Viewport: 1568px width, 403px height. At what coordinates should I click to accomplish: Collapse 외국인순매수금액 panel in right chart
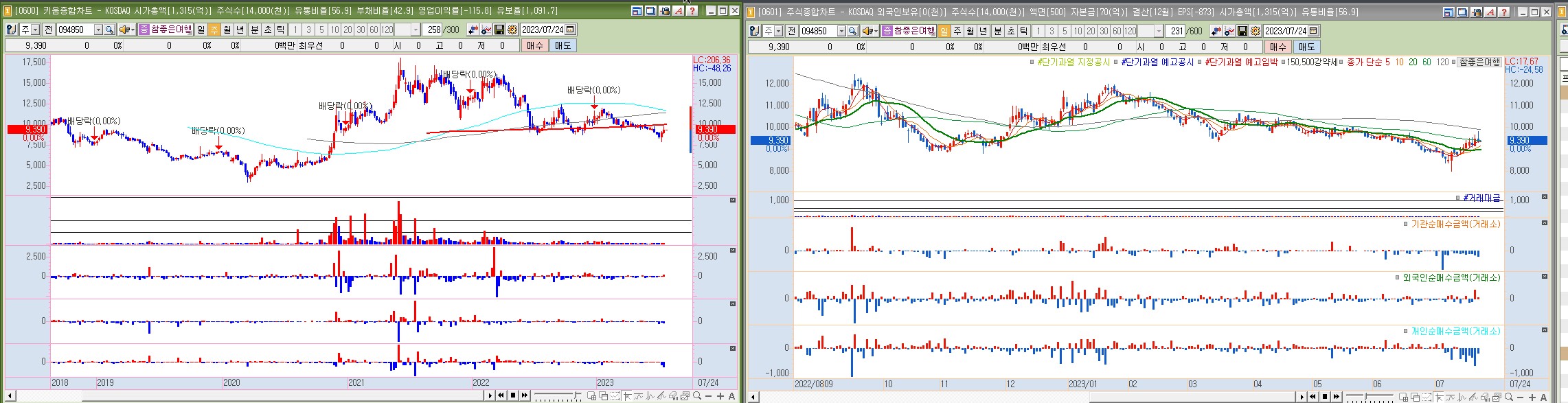(x=1545, y=277)
